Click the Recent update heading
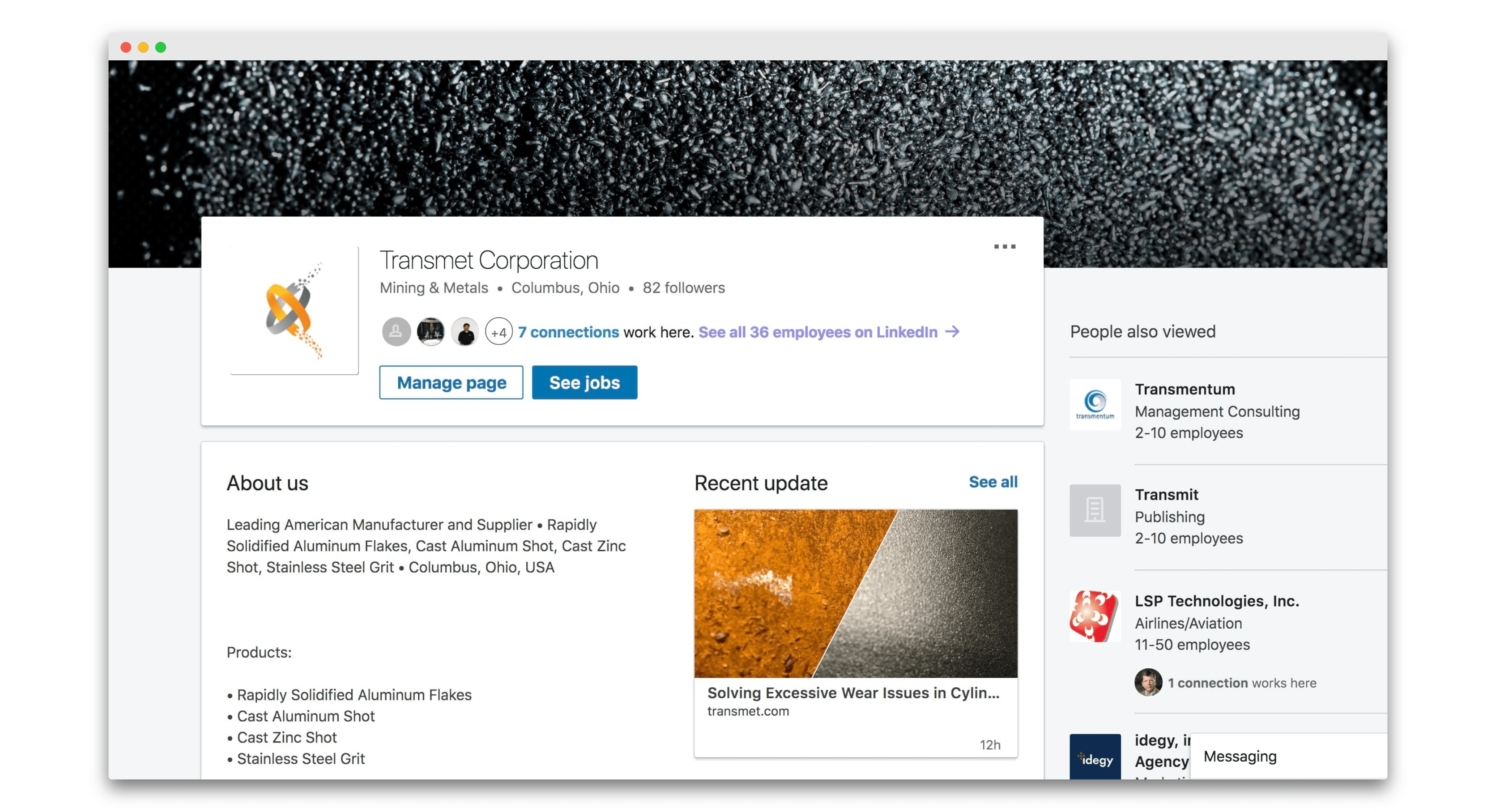1496x812 pixels. [x=761, y=483]
